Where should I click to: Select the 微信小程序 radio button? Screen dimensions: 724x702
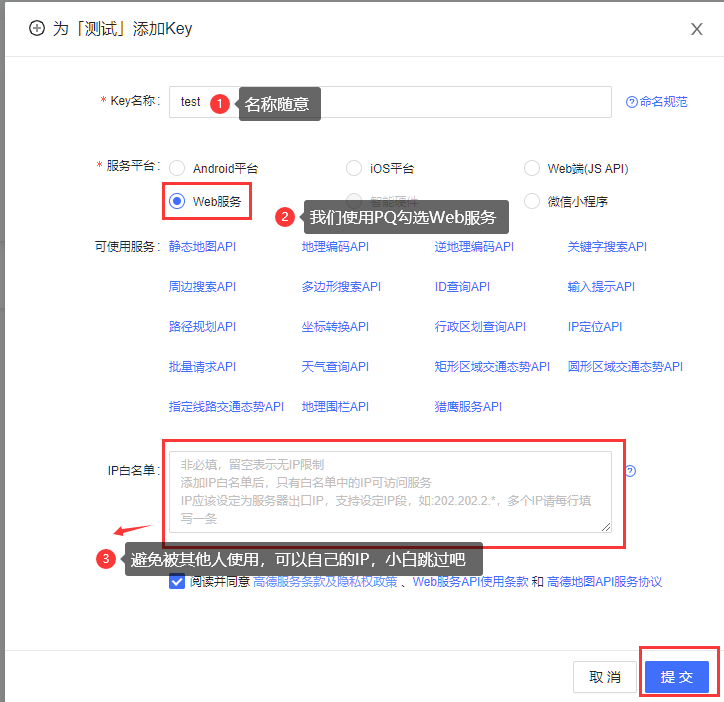pos(531,201)
